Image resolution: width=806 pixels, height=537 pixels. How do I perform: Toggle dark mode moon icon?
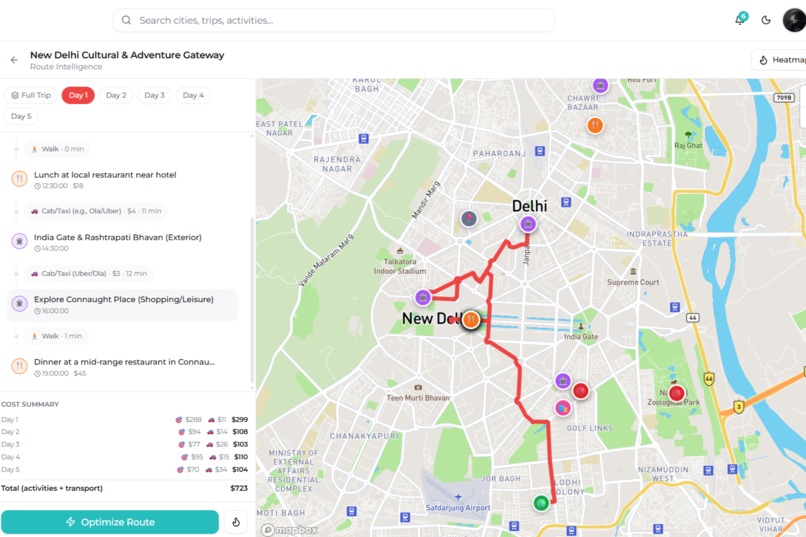tap(766, 20)
